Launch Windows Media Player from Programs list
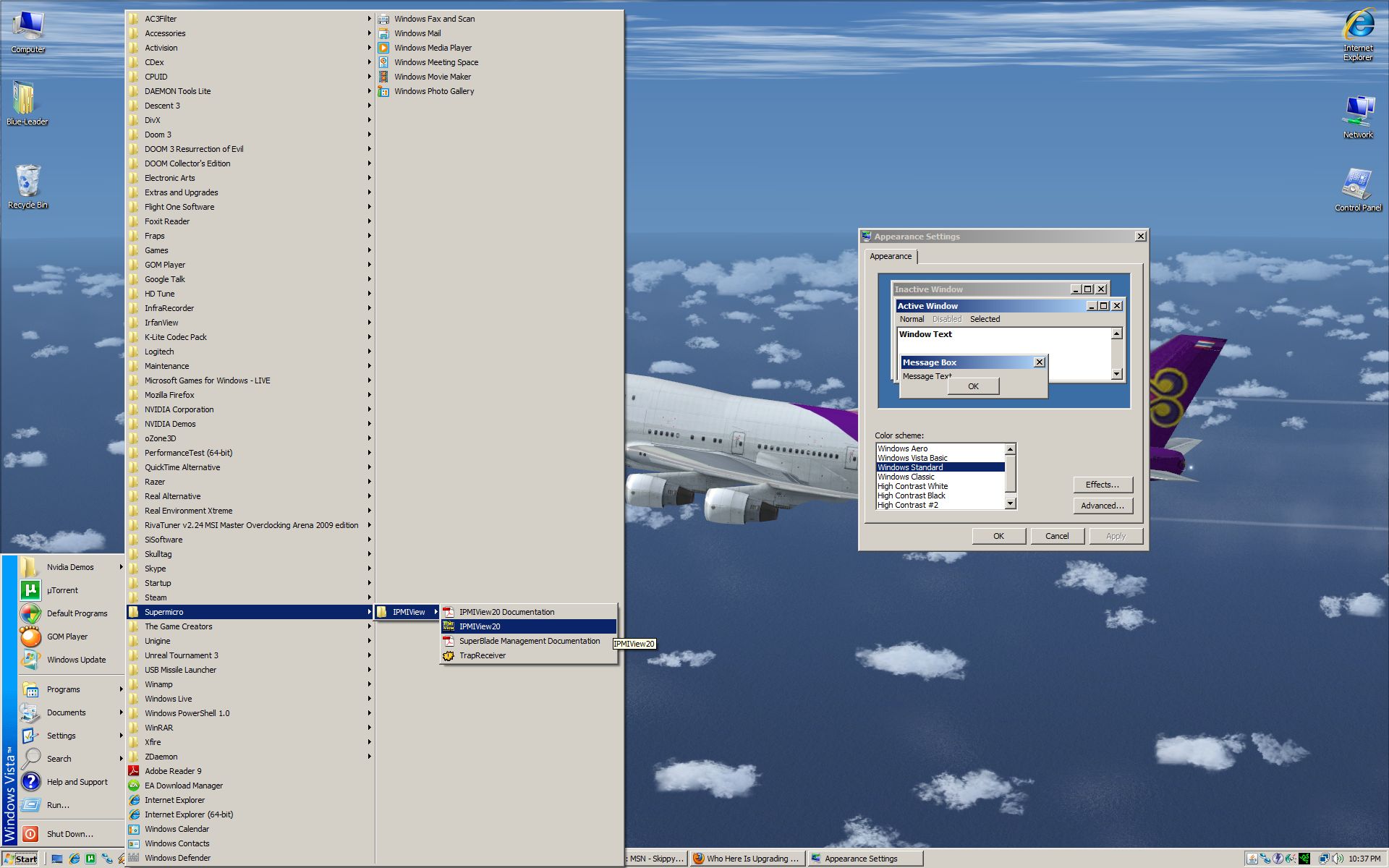The image size is (1389, 868). (x=433, y=48)
